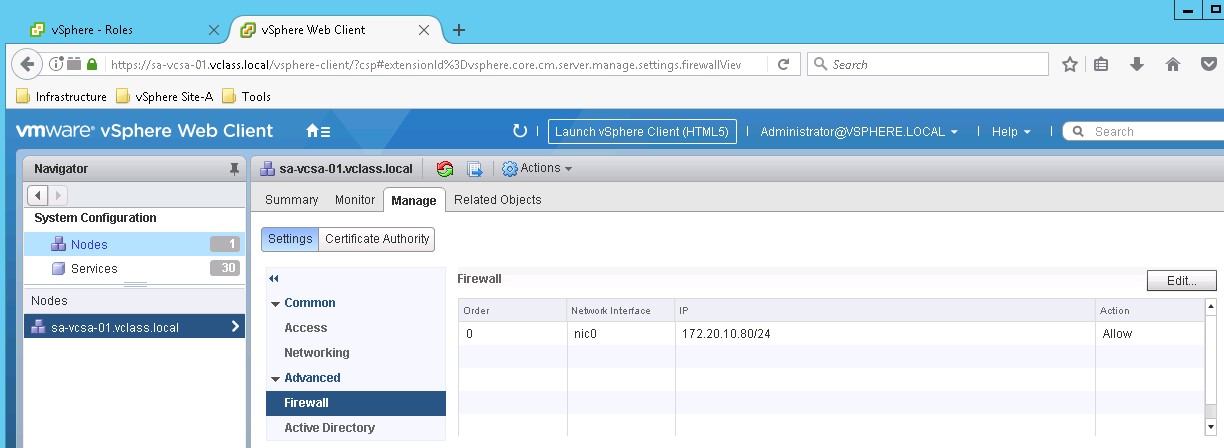Click the vSphere home menu icon
The height and width of the screenshot is (448, 1224).
point(318,131)
